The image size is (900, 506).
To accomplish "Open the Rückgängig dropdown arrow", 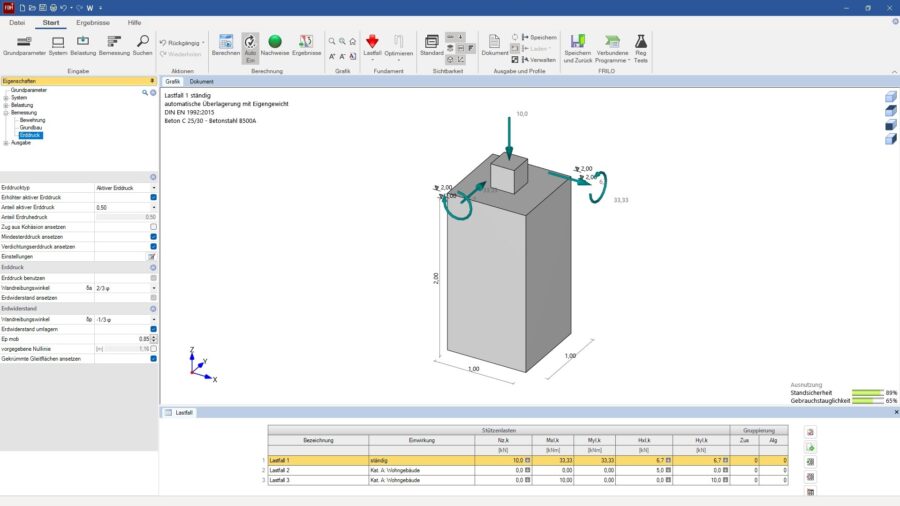I will pyautogui.click(x=203, y=44).
